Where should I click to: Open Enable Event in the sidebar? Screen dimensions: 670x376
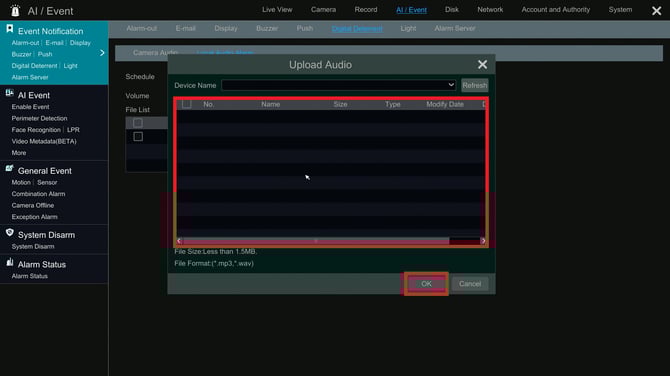(30, 107)
